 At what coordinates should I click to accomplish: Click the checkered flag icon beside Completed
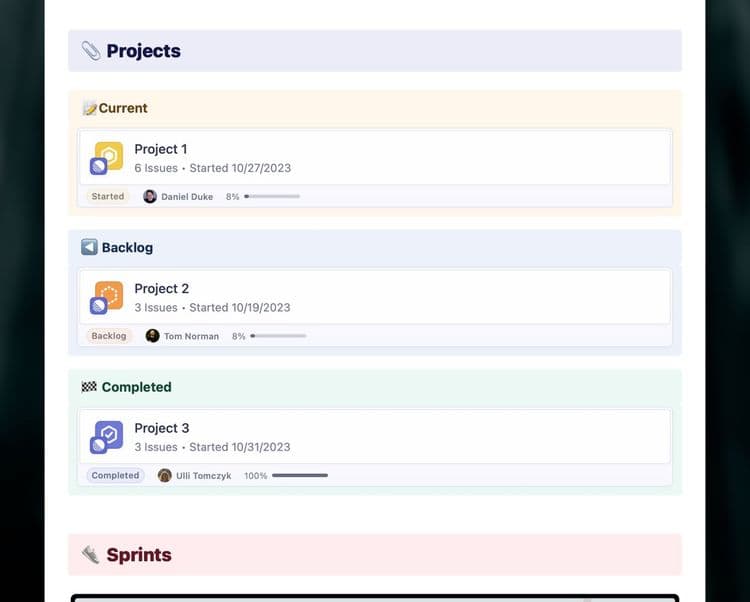coord(89,387)
